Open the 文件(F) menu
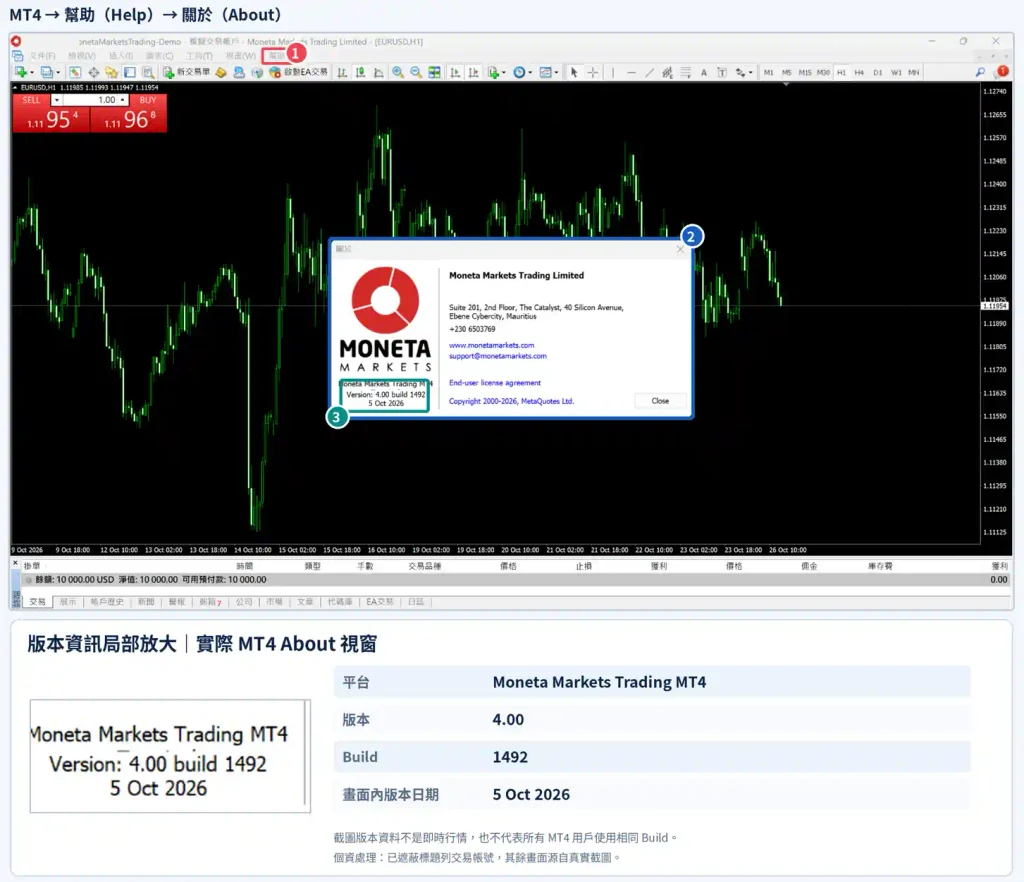 tap(43, 56)
